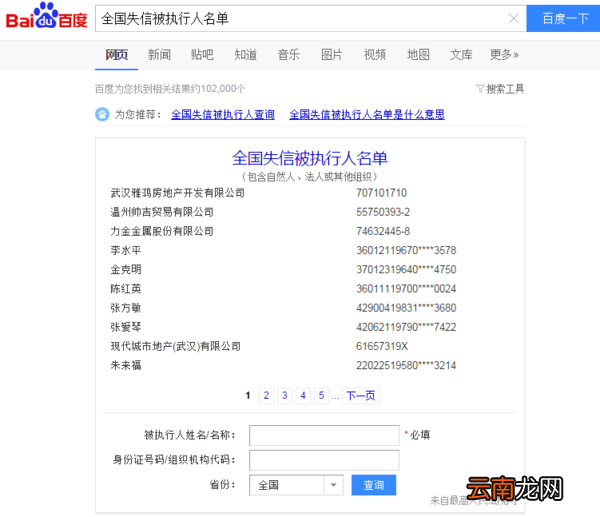Switch to the 知道 tab
600x517 pixels.
pos(245,55)
